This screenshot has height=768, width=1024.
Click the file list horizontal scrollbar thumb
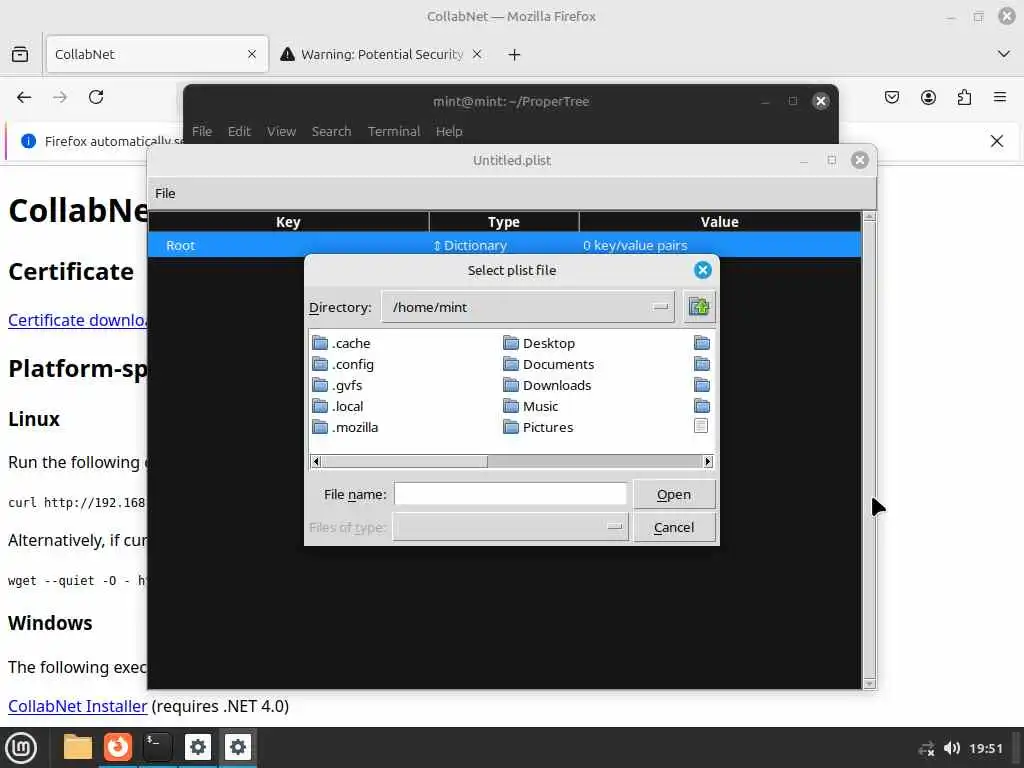click(x=404, y=462)
